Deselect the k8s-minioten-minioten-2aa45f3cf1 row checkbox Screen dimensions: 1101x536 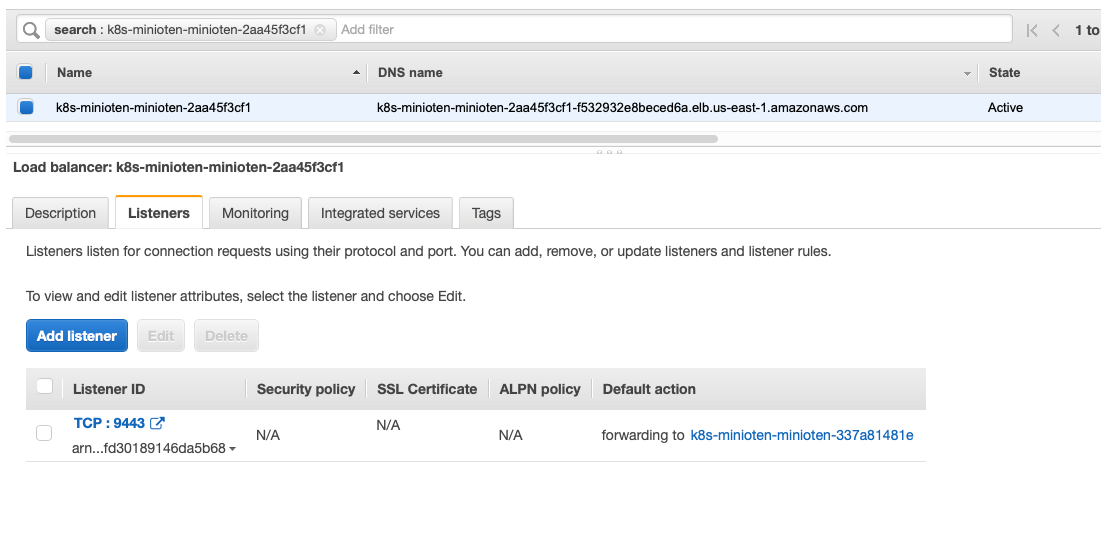coord(26,107)
